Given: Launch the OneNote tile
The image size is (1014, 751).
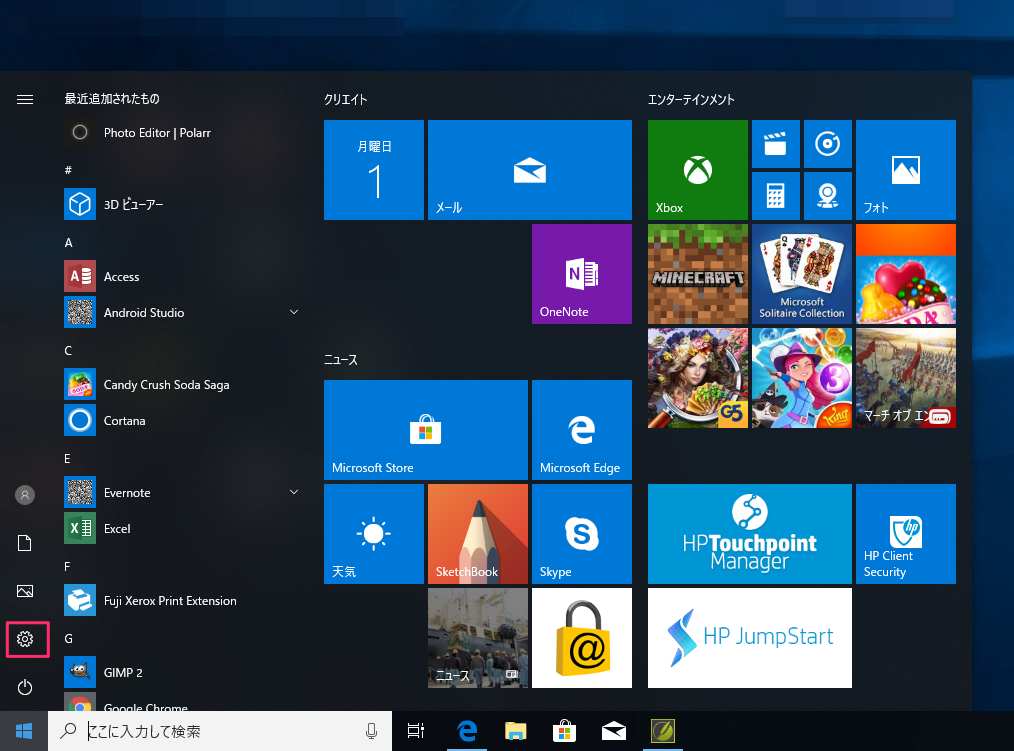Looking at the screenshot, I should (x=581, y=273).
